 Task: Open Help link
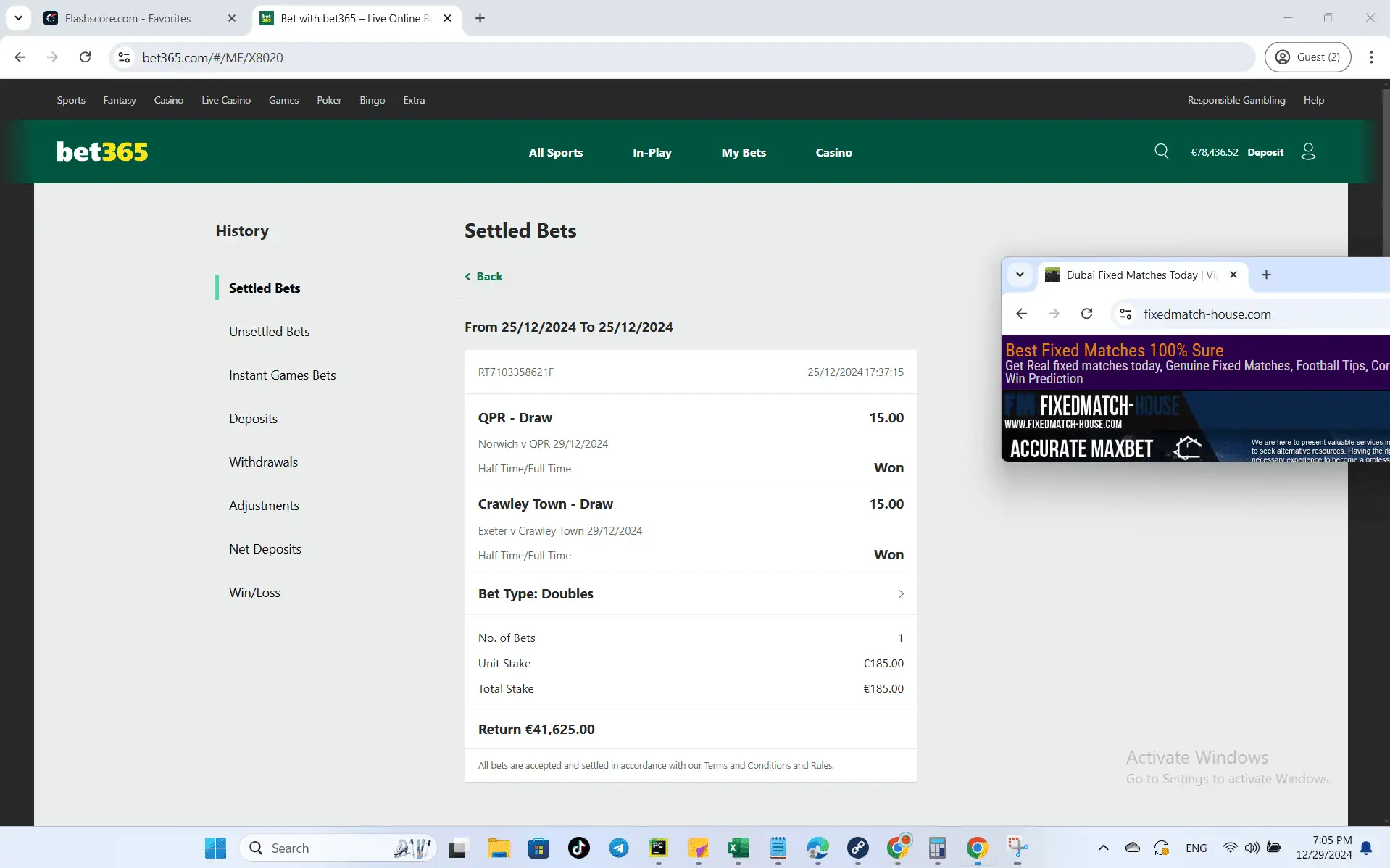[x=1313, y=100]
